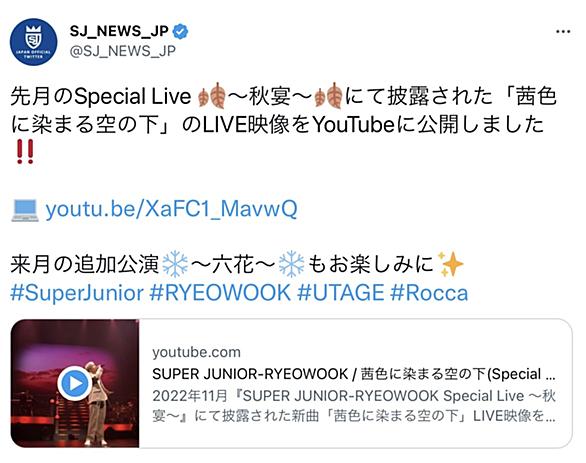Follow the youtu.be/XaFC1_MavwQ link

click(171, 209)
